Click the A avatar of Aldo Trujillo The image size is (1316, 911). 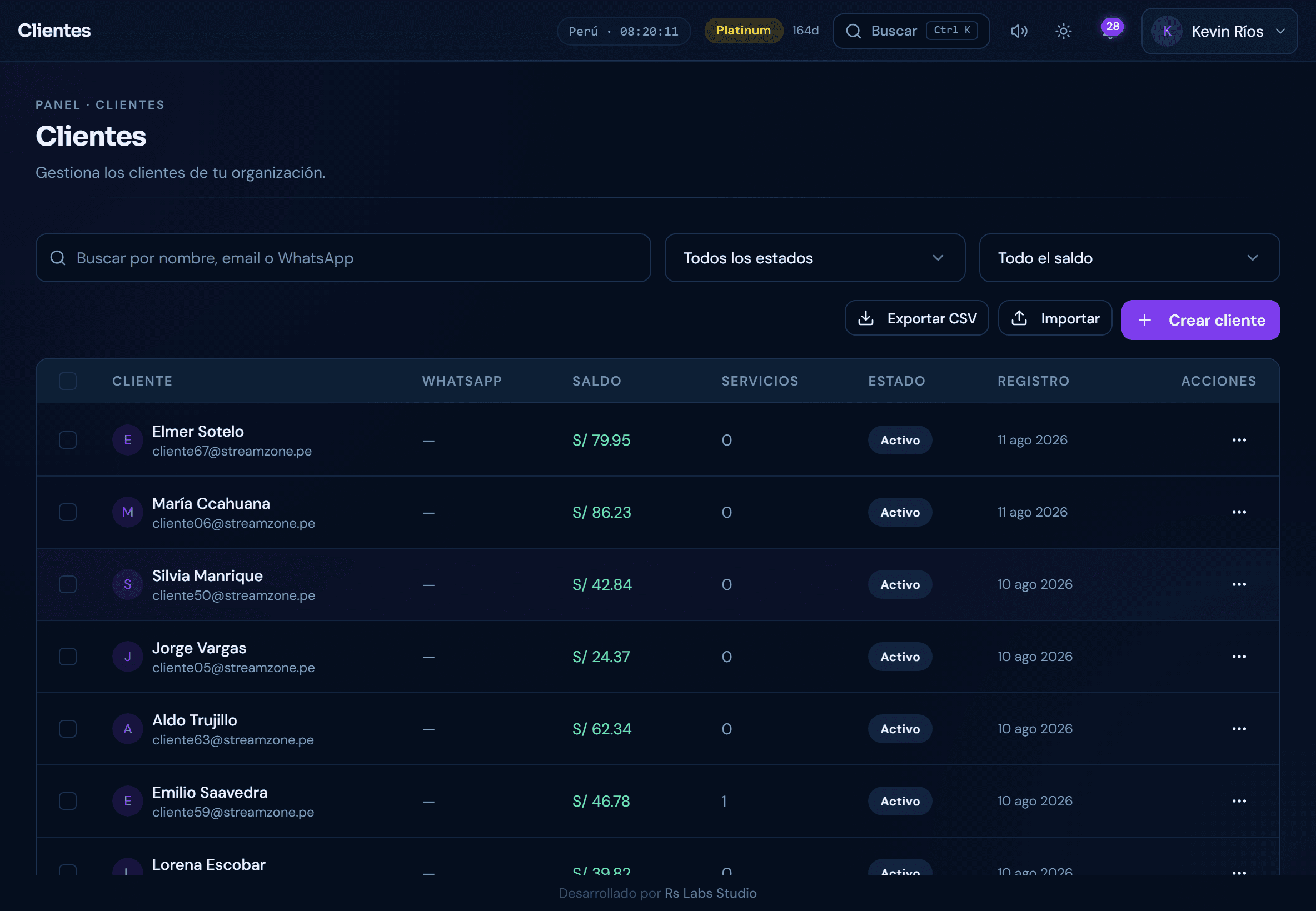pyautogui.click(x=128, y=729)
